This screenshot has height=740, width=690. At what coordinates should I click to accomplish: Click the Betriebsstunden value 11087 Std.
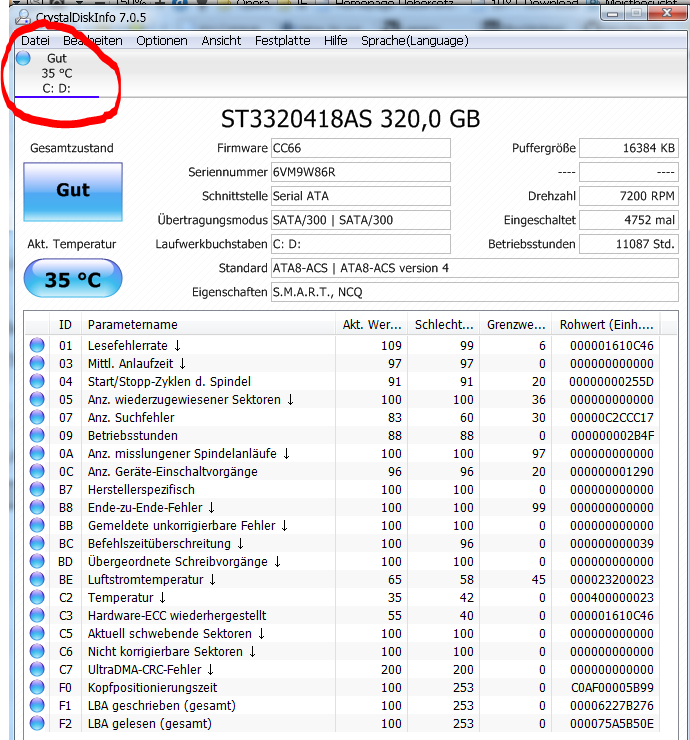[629, 244]
